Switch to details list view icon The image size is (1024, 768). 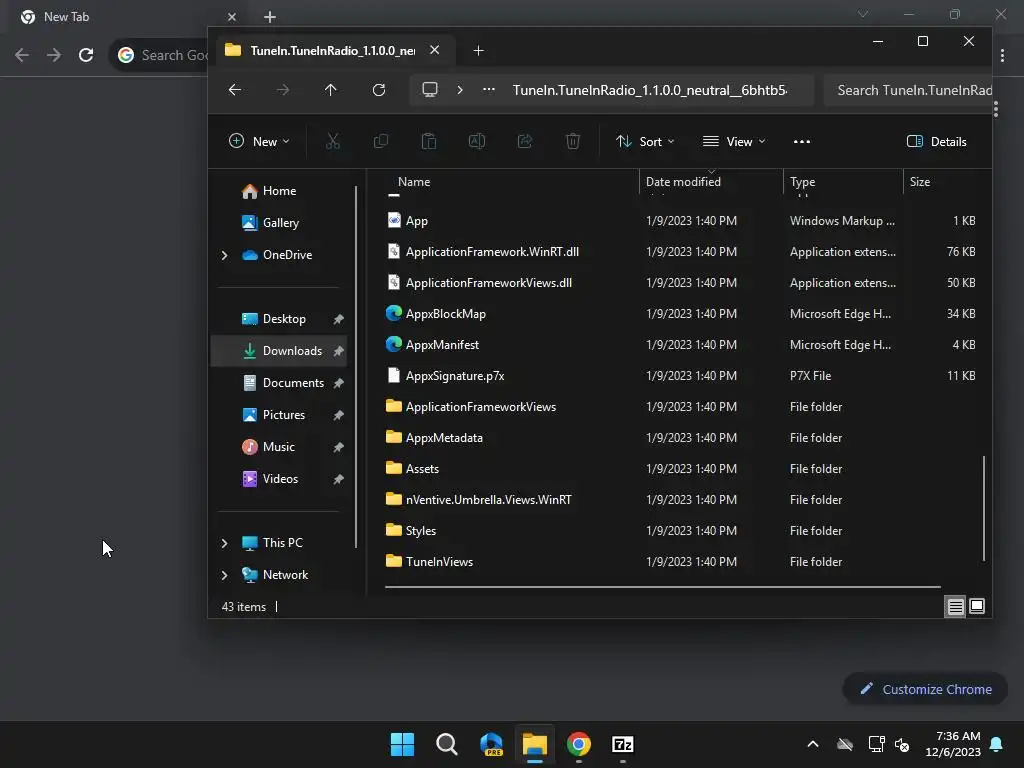(x=955, y=607)
